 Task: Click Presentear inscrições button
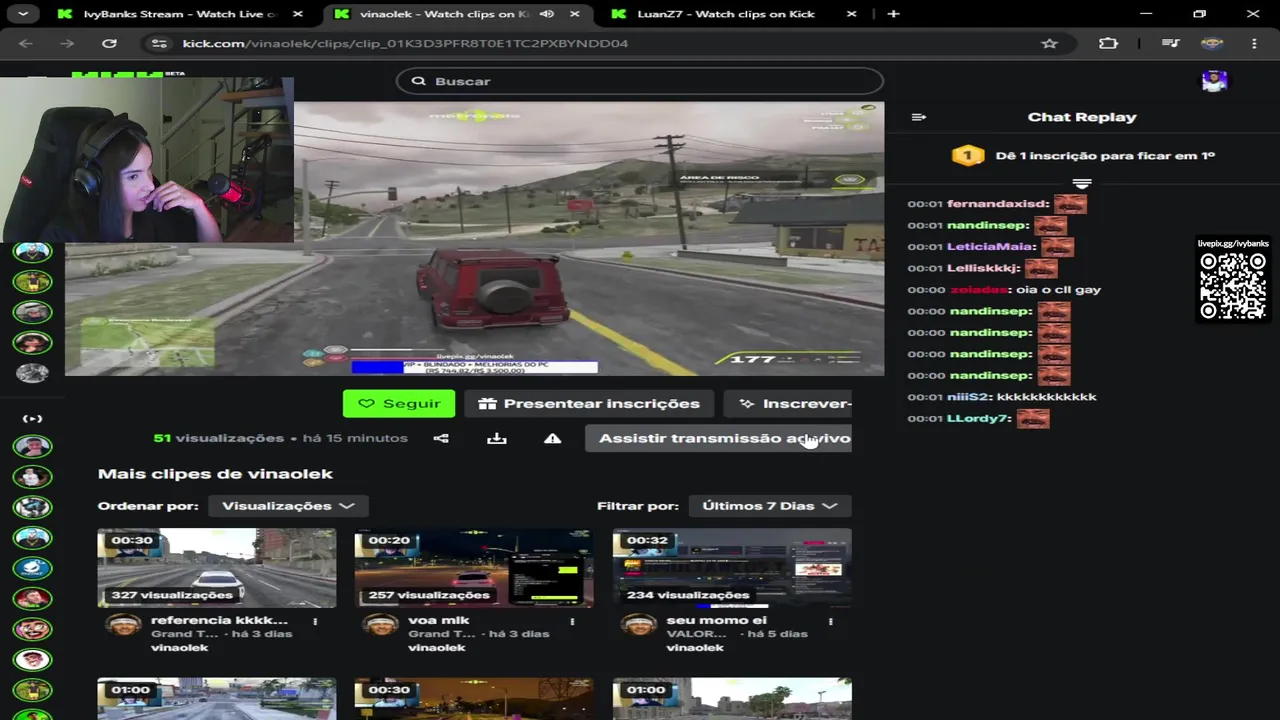coord(589,404)
